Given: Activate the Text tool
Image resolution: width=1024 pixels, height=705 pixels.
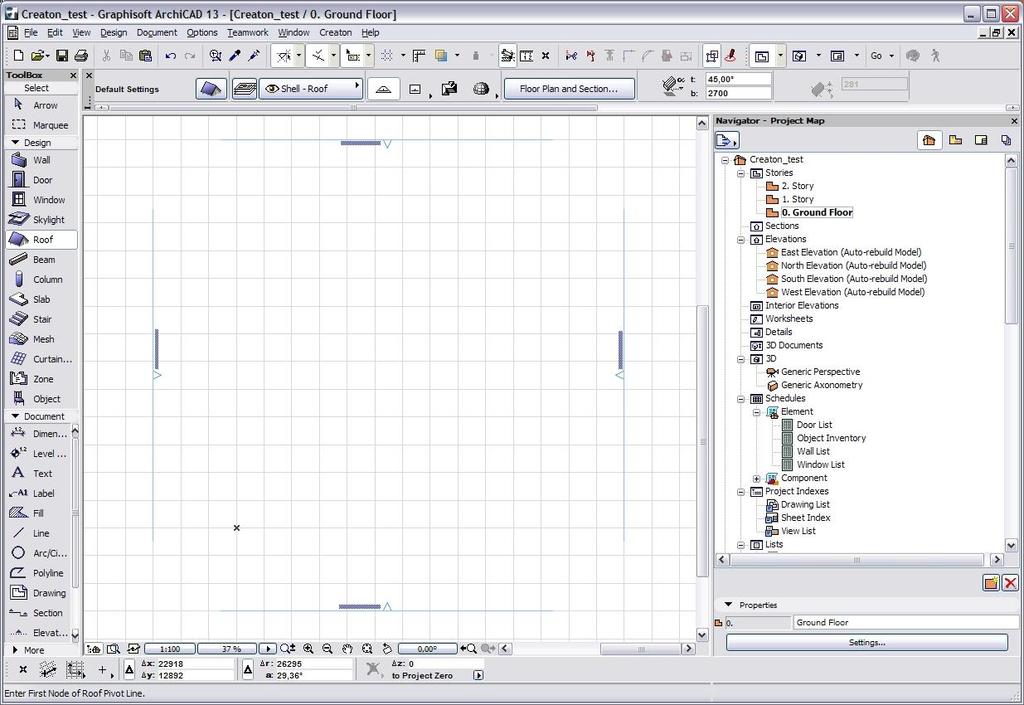Looking at the screenshot, I should click(x=38, y=473).
